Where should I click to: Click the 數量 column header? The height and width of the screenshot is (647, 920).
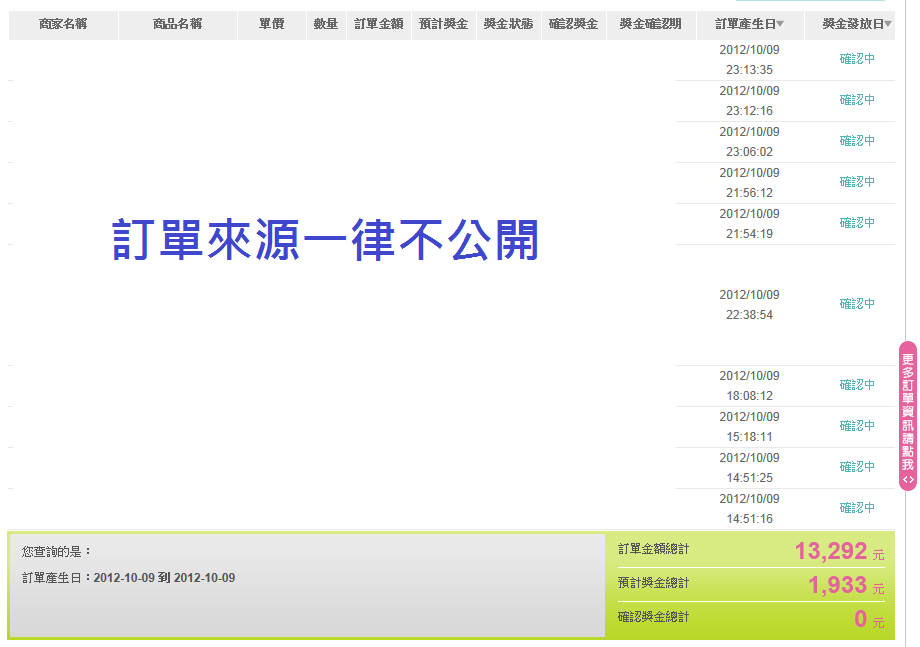tap(326, 24)
